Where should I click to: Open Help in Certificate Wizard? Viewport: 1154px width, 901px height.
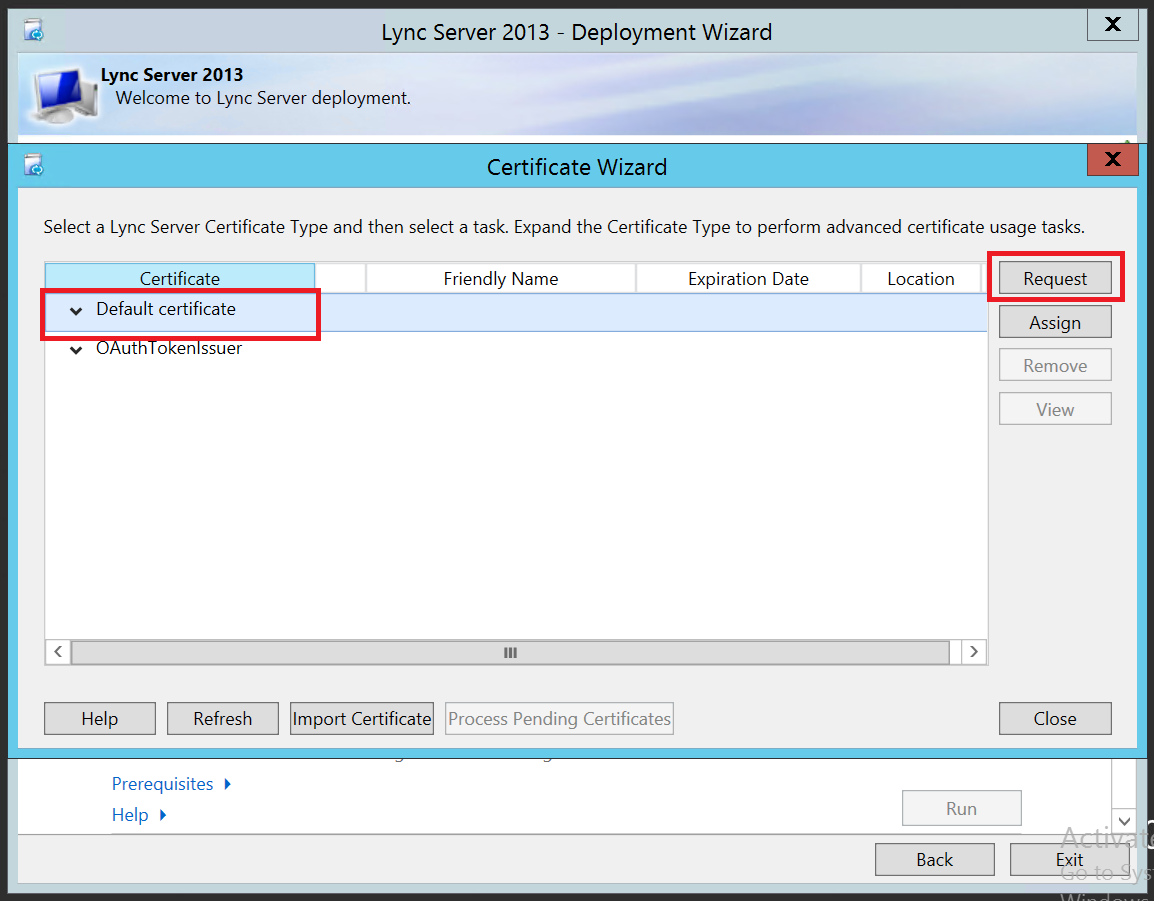pos(99,718)
